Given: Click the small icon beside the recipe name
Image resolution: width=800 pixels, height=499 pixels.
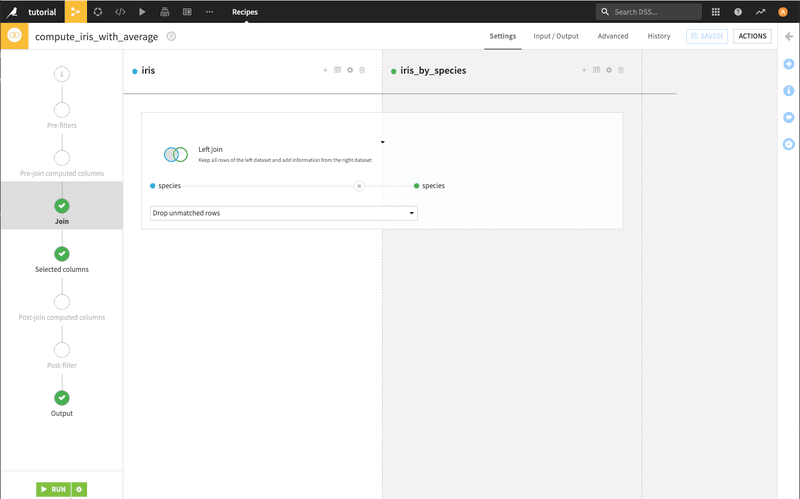Looking at the screenshot, I should coord(171,36).
